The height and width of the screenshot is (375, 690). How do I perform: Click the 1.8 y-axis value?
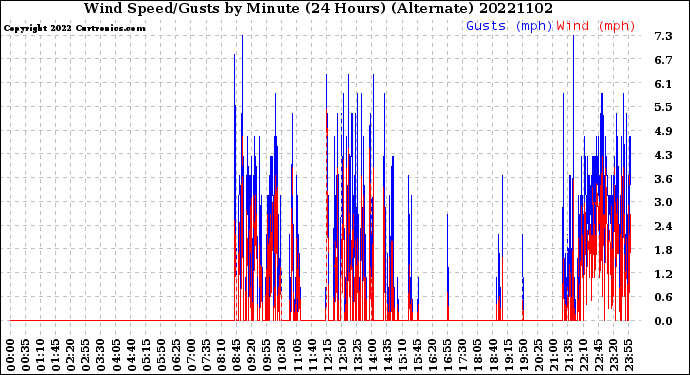tap(664, 250)
